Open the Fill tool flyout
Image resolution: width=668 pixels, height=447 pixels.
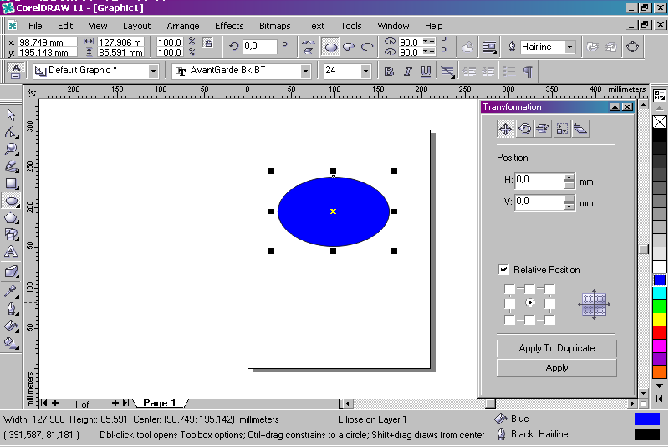(x=11, y=326)
